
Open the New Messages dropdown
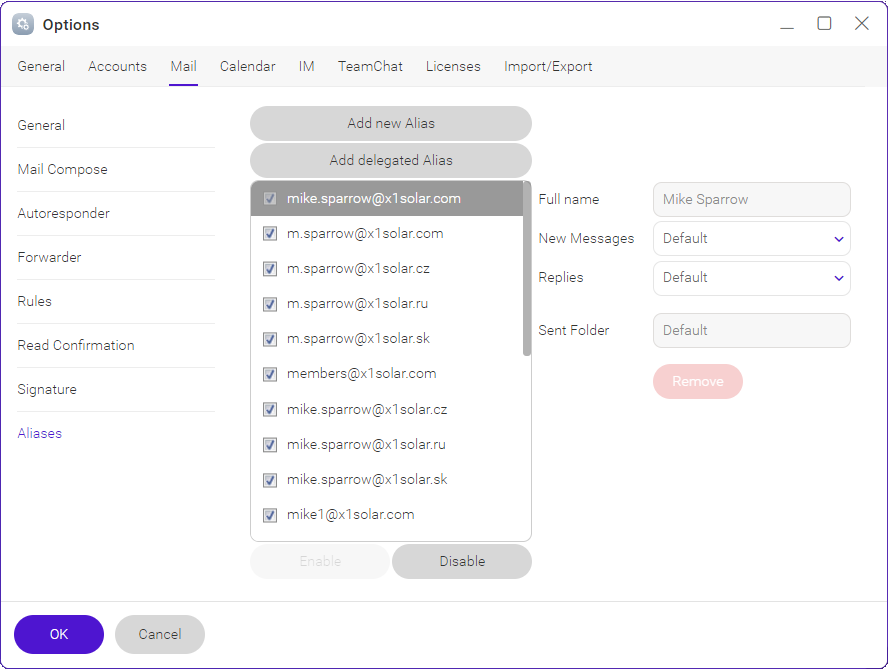click(x=751, y=239)
